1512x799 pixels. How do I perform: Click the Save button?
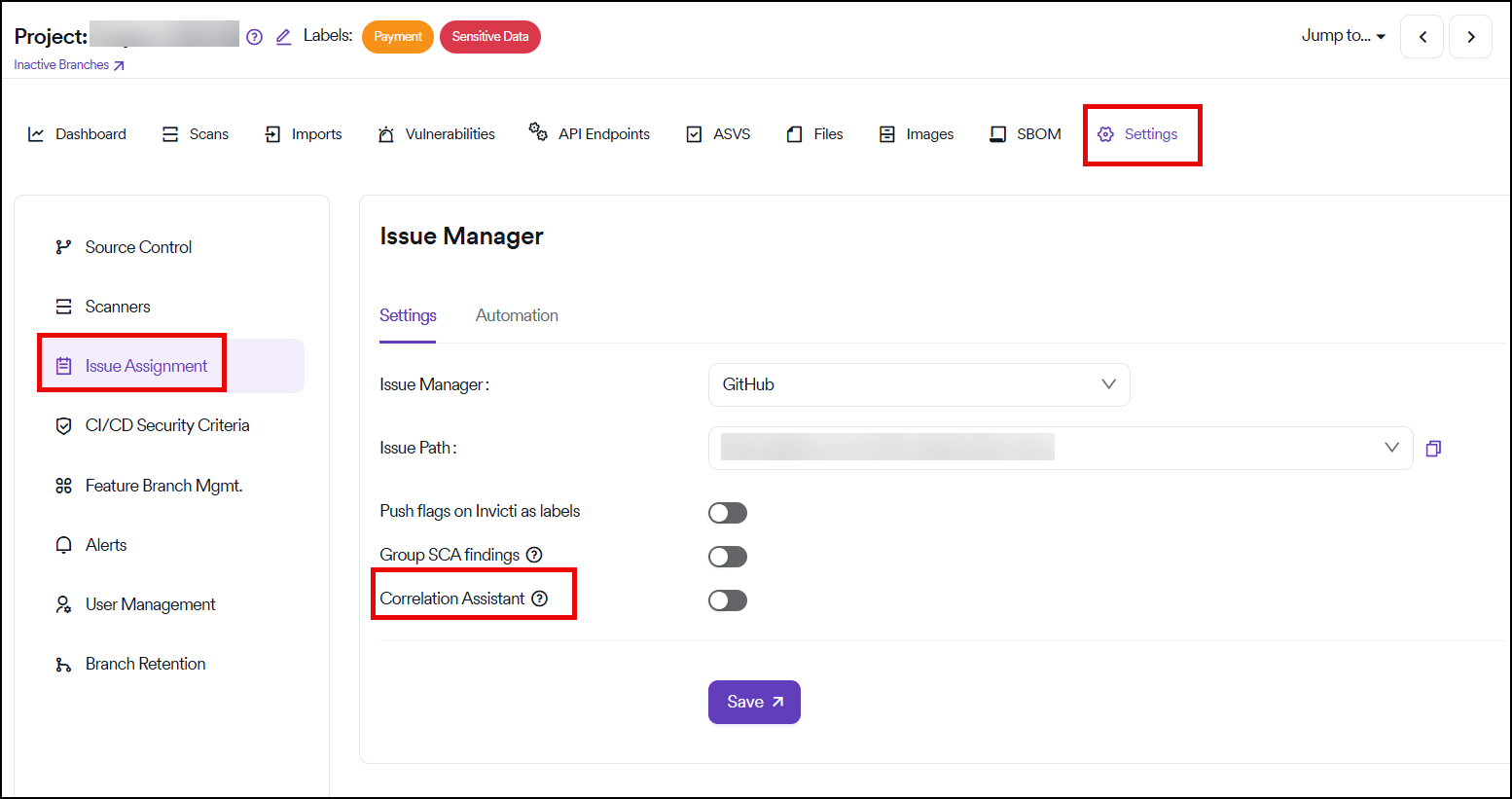[754, 702]
